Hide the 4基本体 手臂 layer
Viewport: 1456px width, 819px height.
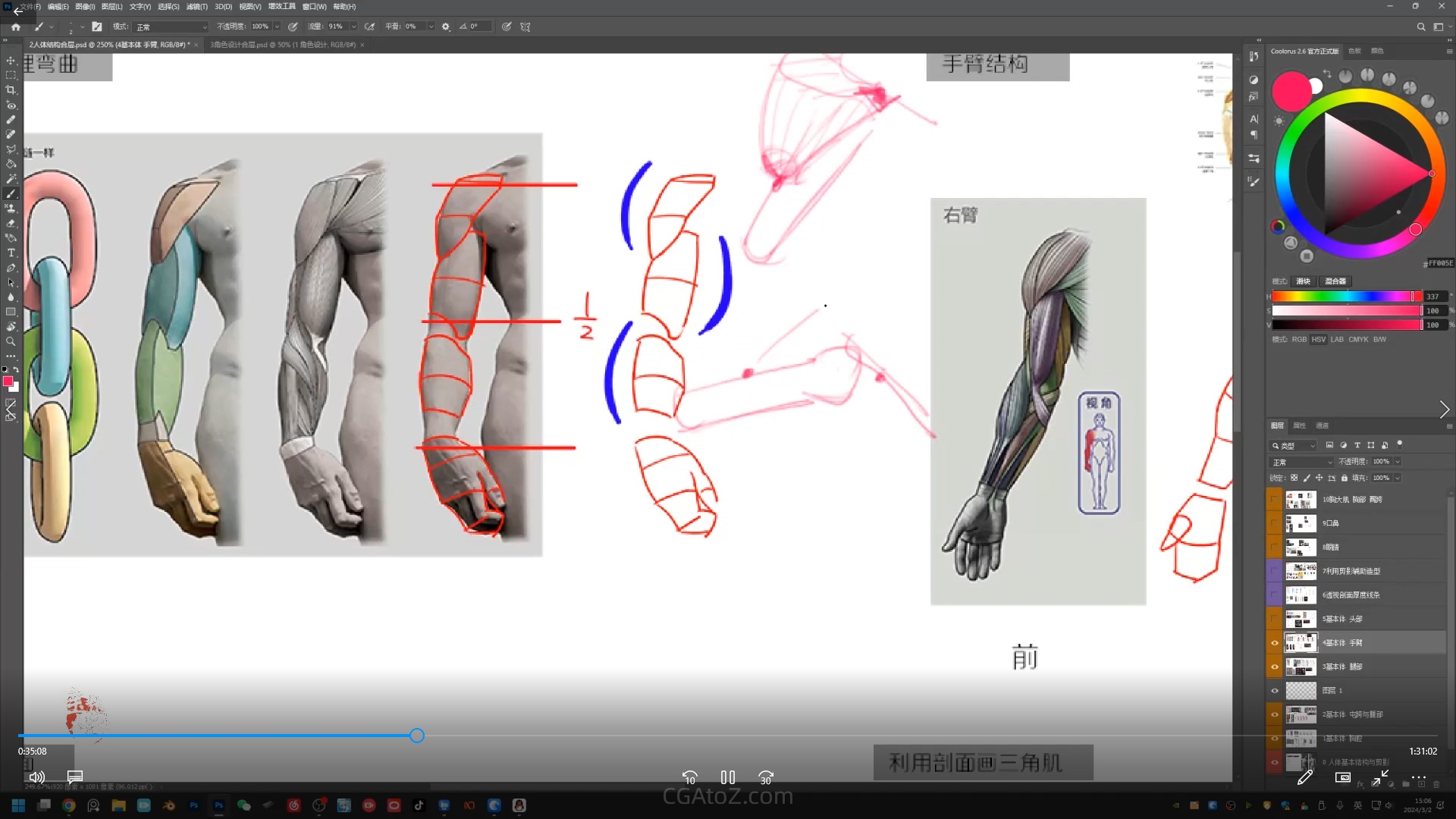(x=1275, y=643)
